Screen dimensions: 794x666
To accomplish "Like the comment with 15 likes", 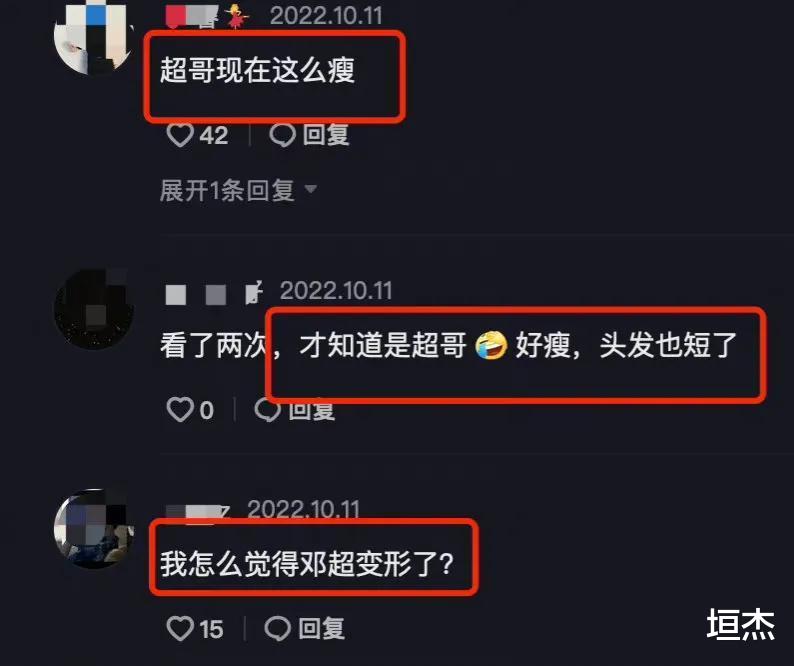I will [180, 629].
